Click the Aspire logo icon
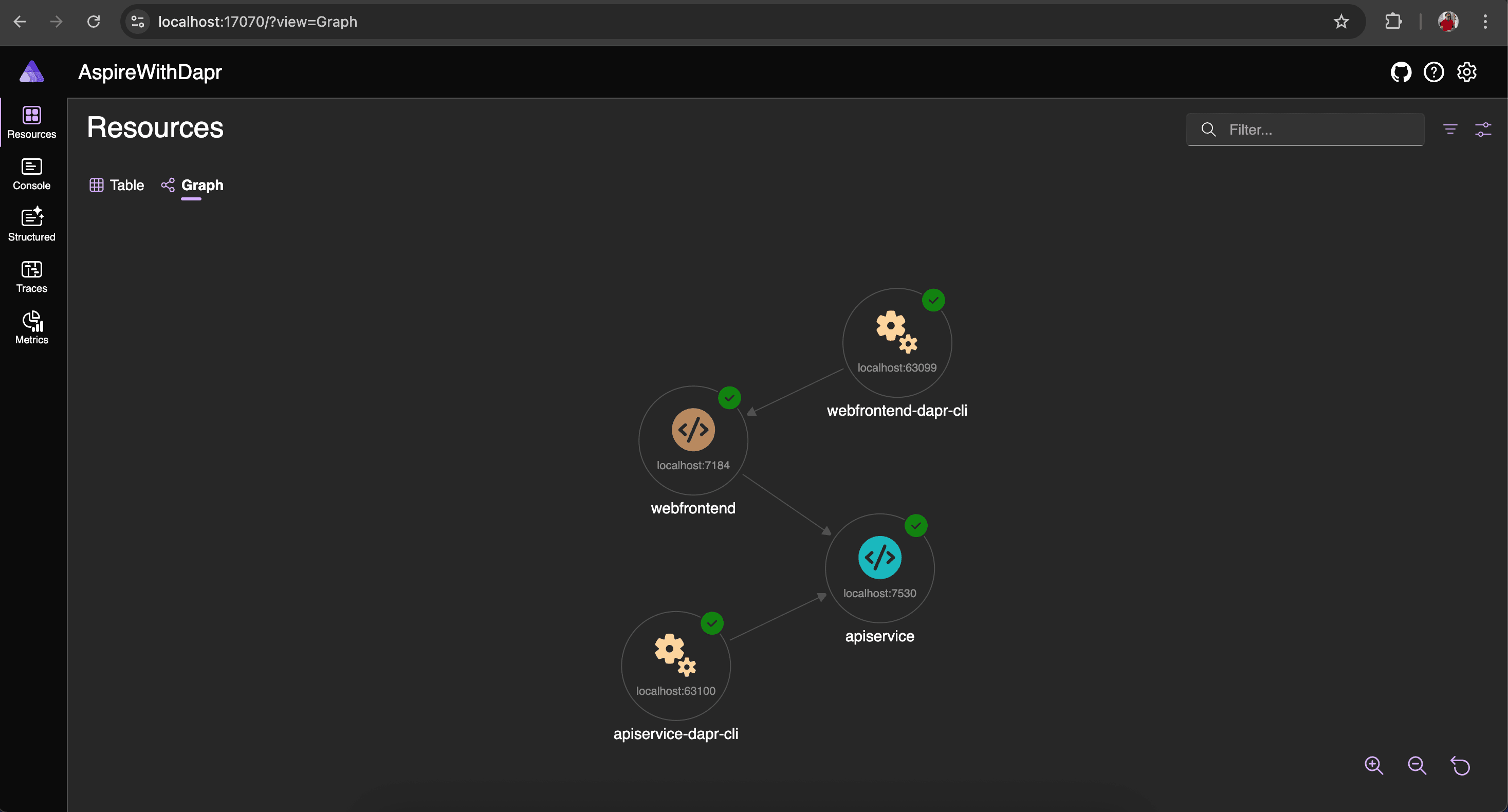This screenshot has height=812, width=1508. (x=32, y=72)
